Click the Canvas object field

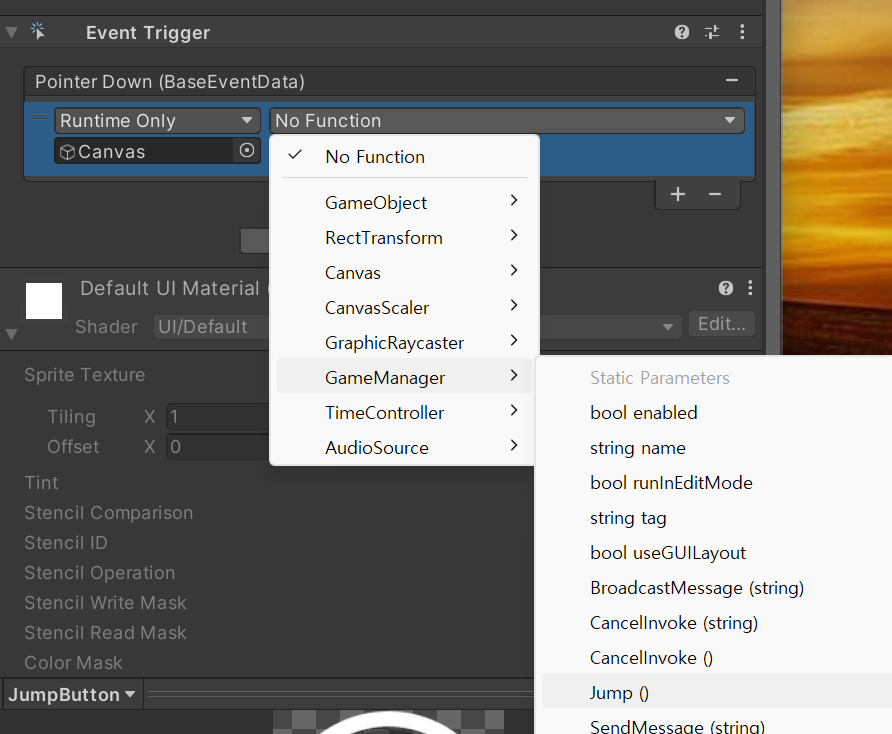tap(143, 151)
